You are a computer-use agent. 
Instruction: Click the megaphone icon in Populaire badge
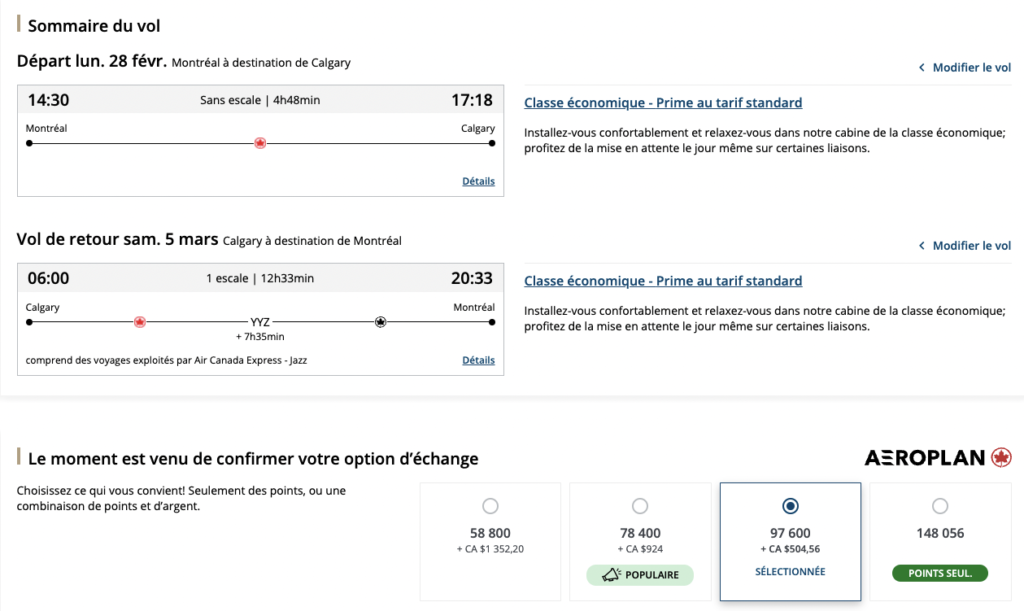tap(610, 575)
